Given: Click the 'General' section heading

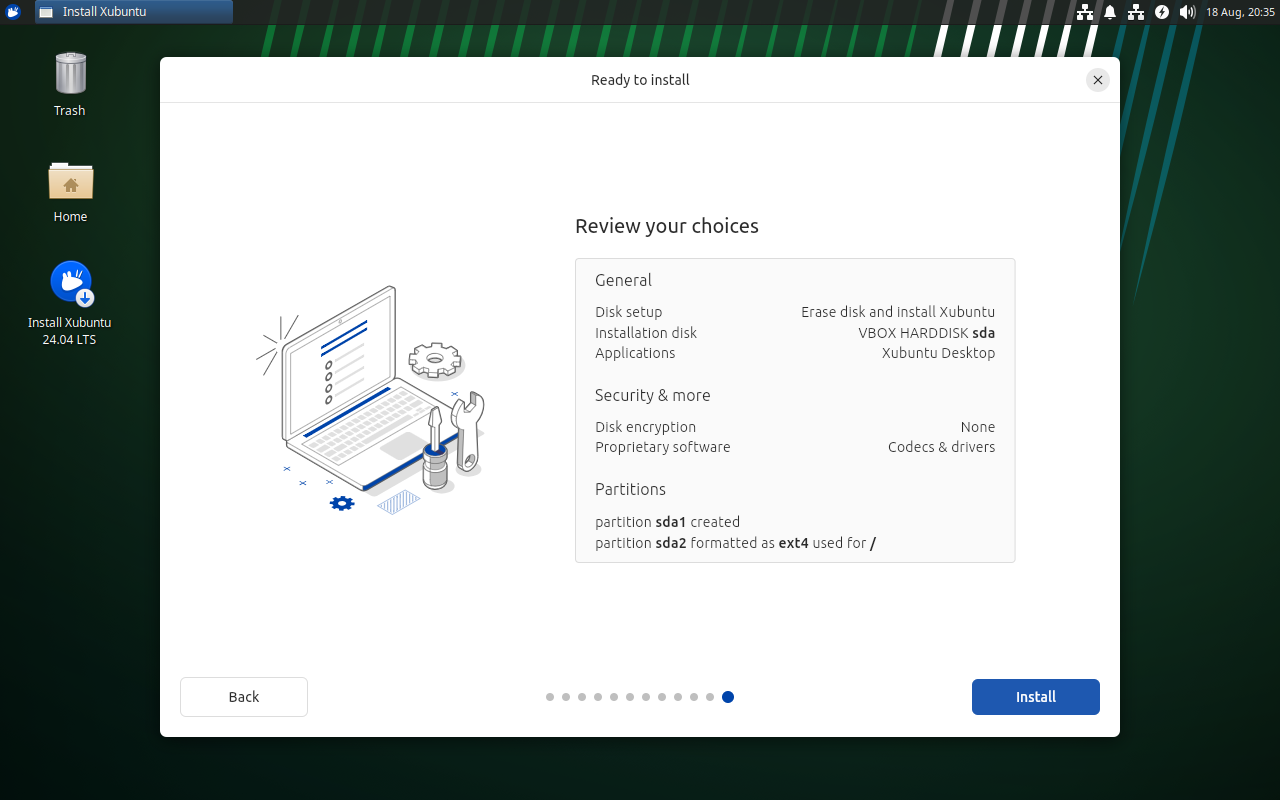Looking at the screenshot, I should tap(623, 280).
